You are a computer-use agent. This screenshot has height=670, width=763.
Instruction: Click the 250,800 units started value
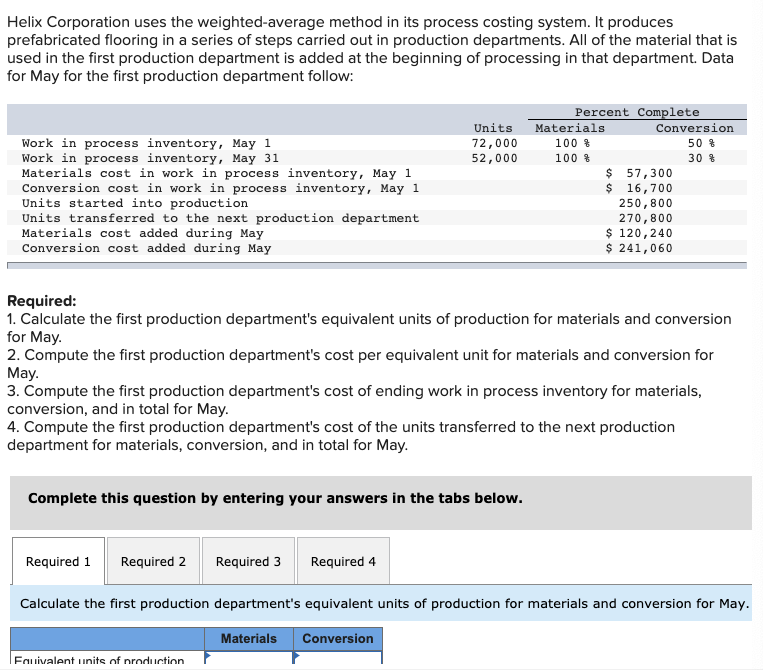pos(645,203)
